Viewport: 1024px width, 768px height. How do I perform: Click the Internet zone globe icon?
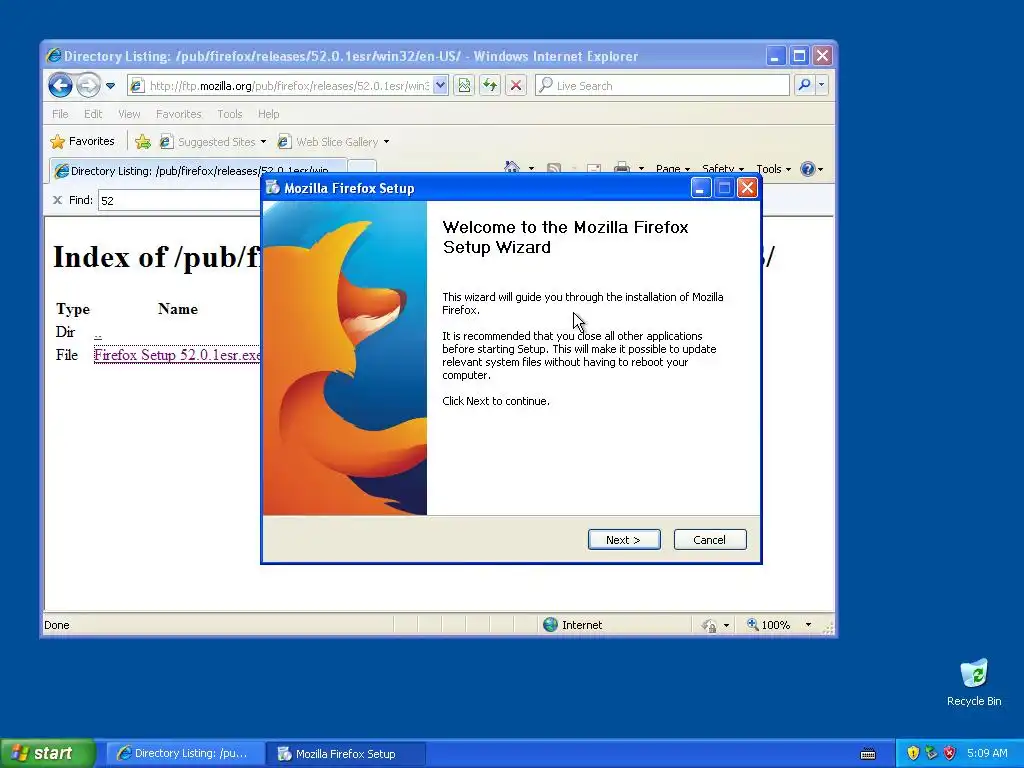click(550, 624)
